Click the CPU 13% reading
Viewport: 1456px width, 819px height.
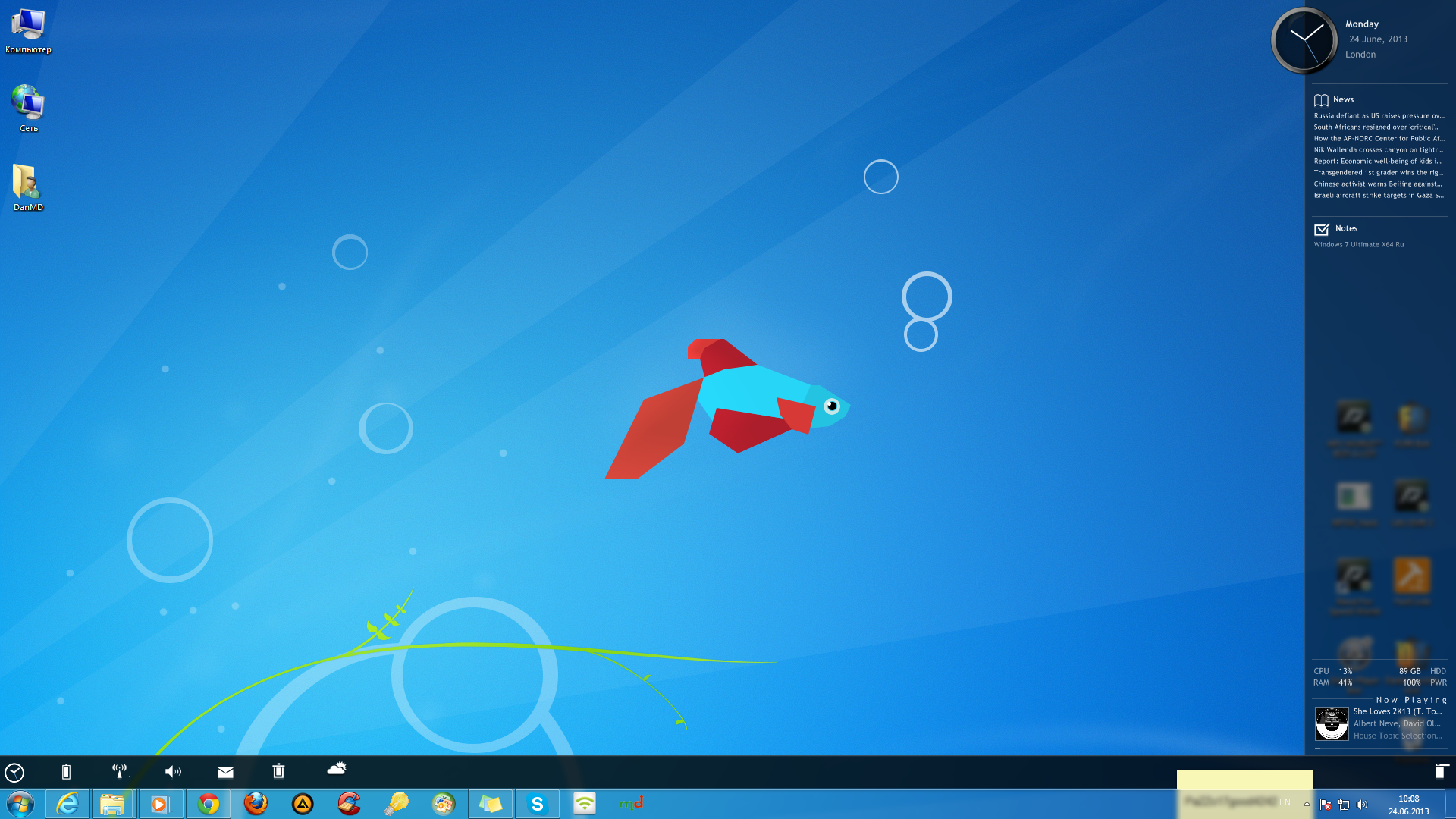pos(1332,671)
